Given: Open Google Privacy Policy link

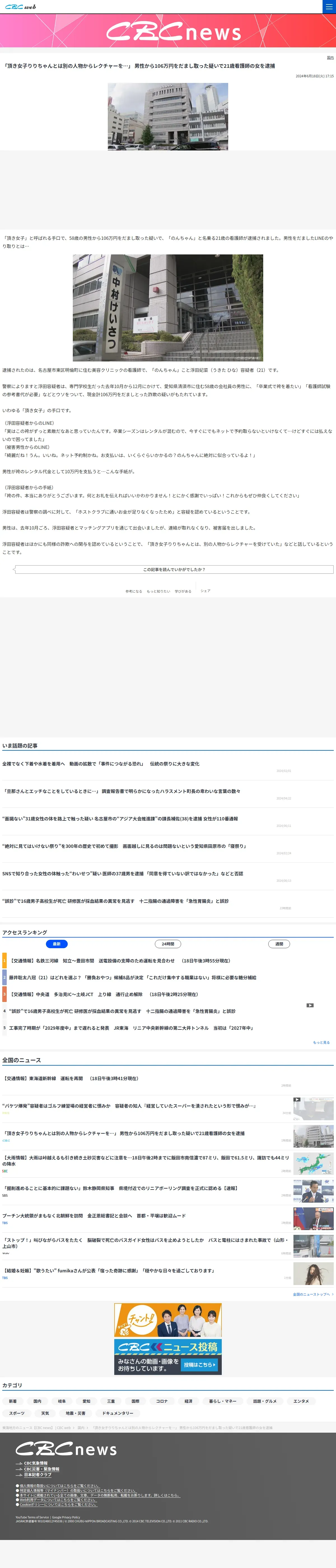Looking at the screenshot, I should [x=66, y=1517].
